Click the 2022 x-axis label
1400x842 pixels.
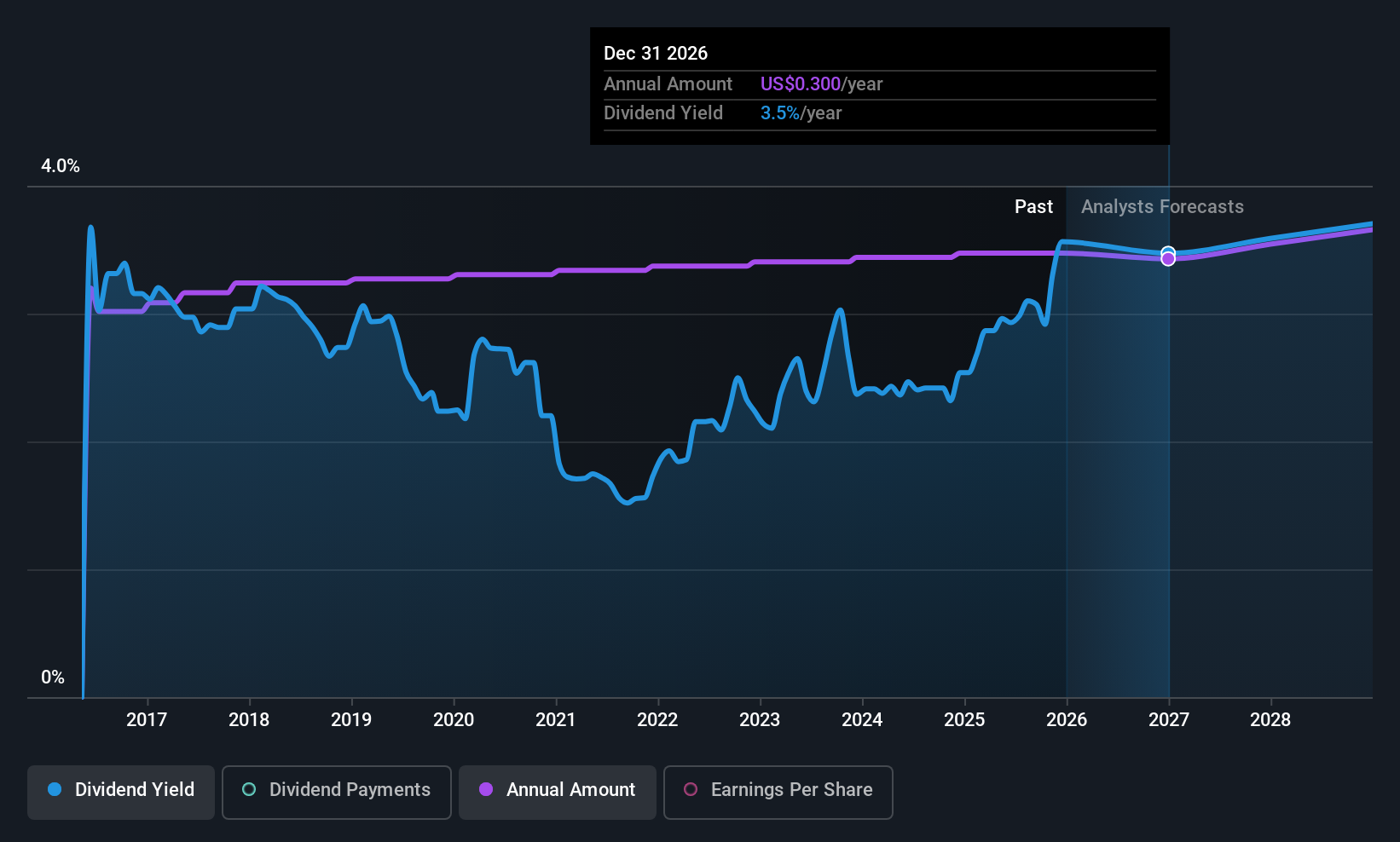657,720
